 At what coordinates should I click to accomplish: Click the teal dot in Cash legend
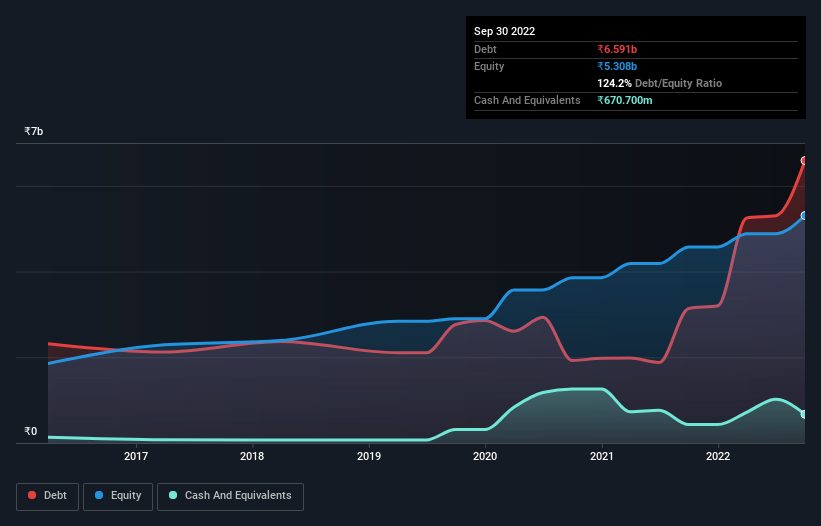point(173,495)
